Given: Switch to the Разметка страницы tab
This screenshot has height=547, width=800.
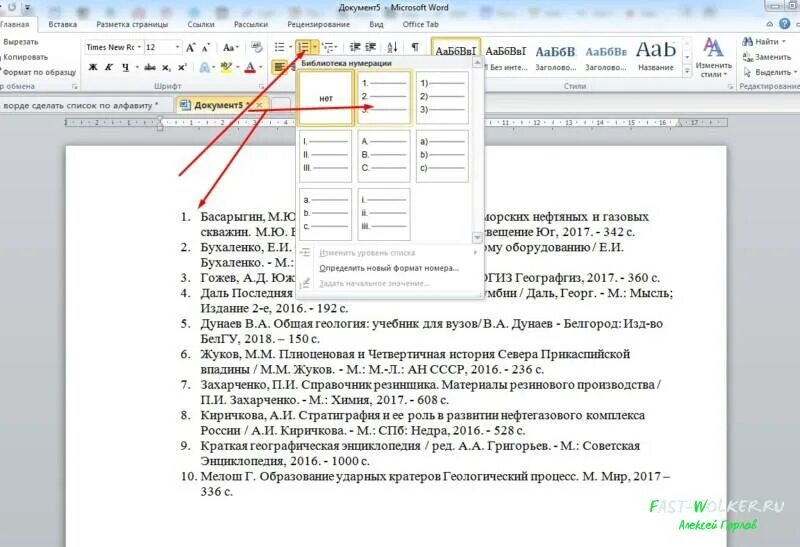Looking at the screenshot, I should 132,24.
